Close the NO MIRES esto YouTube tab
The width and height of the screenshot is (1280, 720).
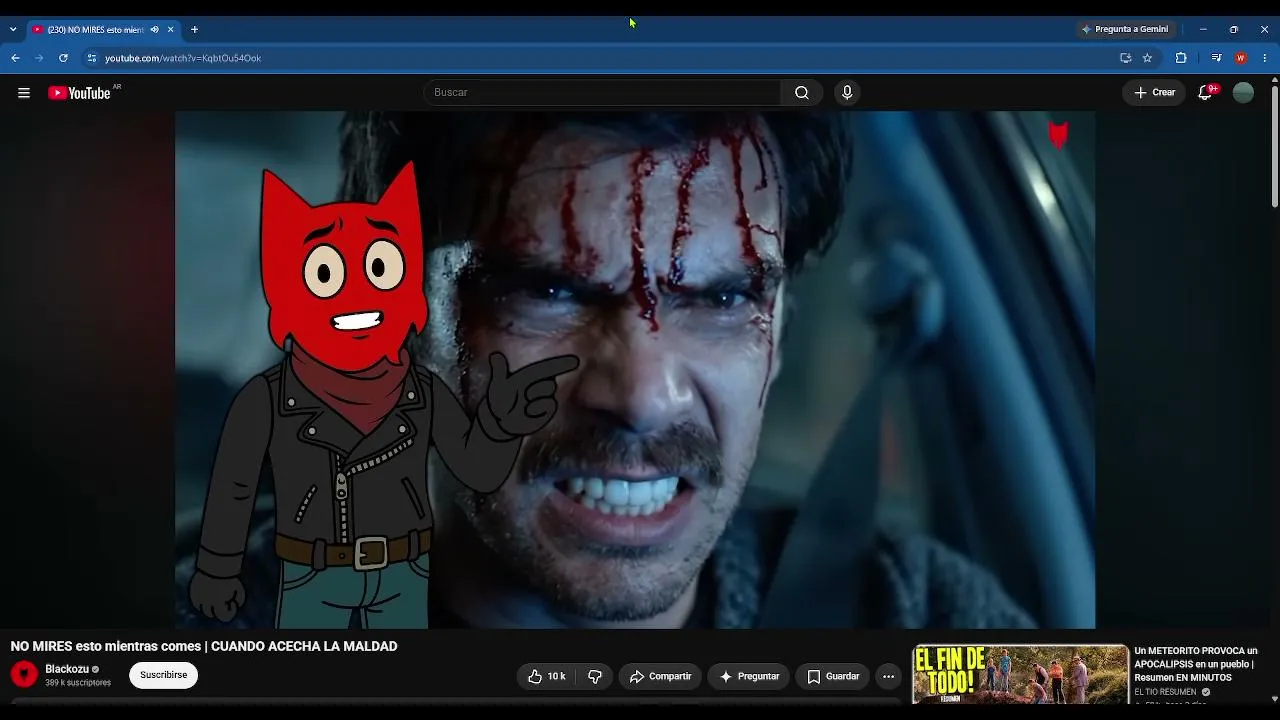click(171, 30)
